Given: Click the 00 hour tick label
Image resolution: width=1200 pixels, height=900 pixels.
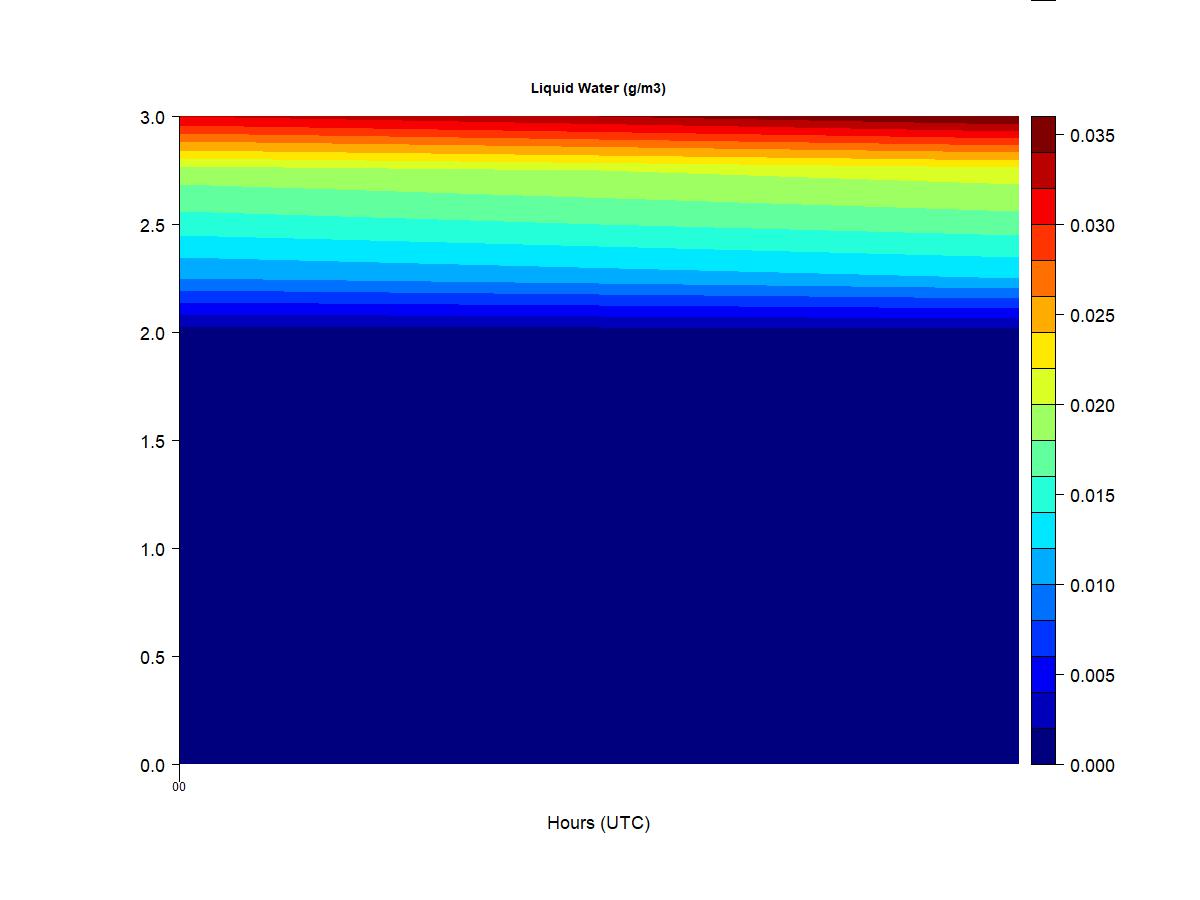Looking at the screenshot, I should click(179, 787).
